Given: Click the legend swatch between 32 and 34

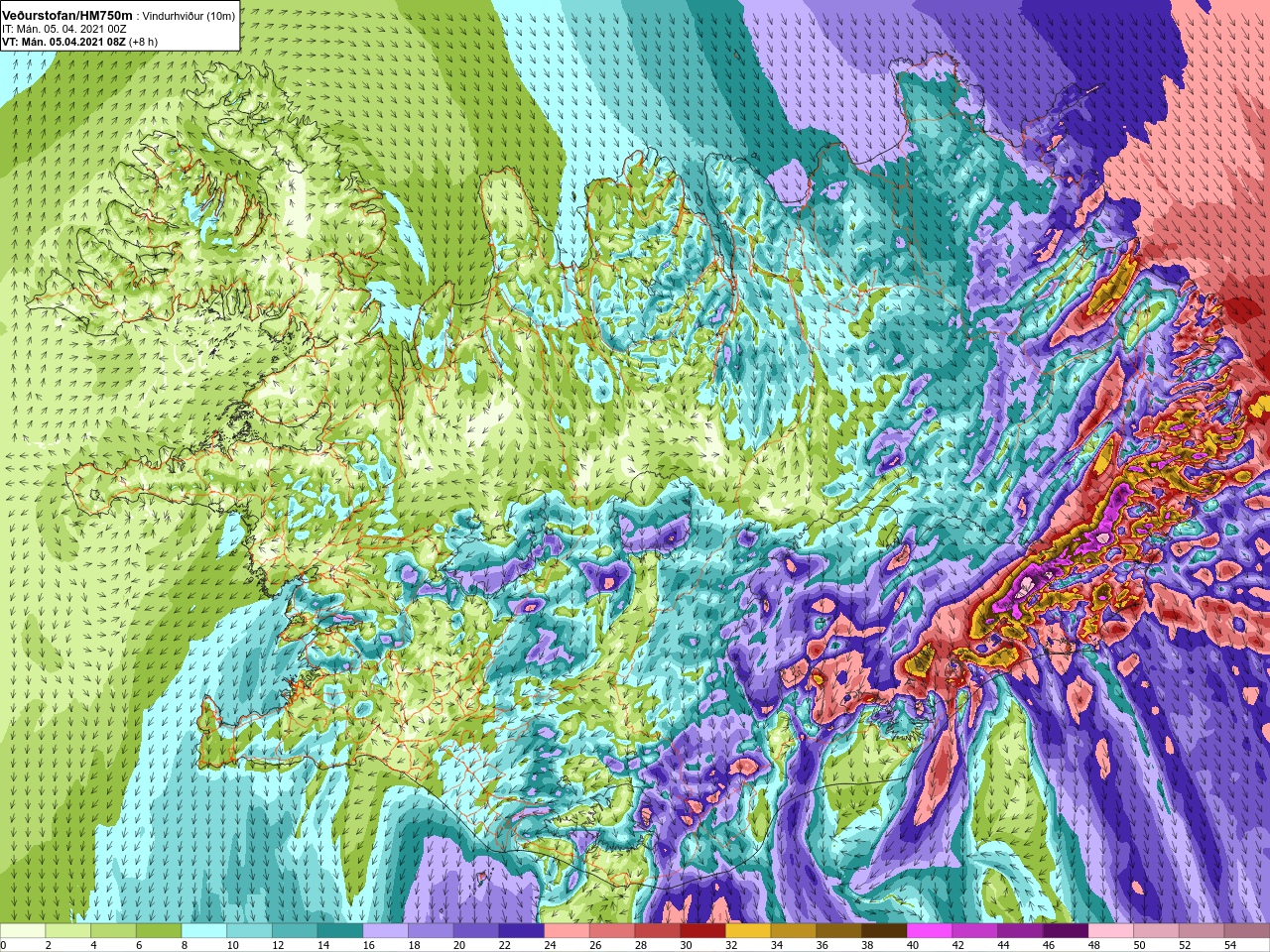Looking at the screenshot, I should coord(748,931).
